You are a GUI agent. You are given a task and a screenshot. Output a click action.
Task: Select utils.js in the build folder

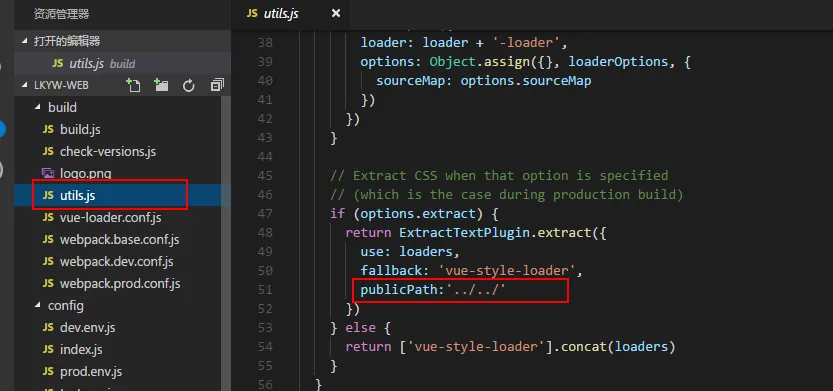pos(77,196)
